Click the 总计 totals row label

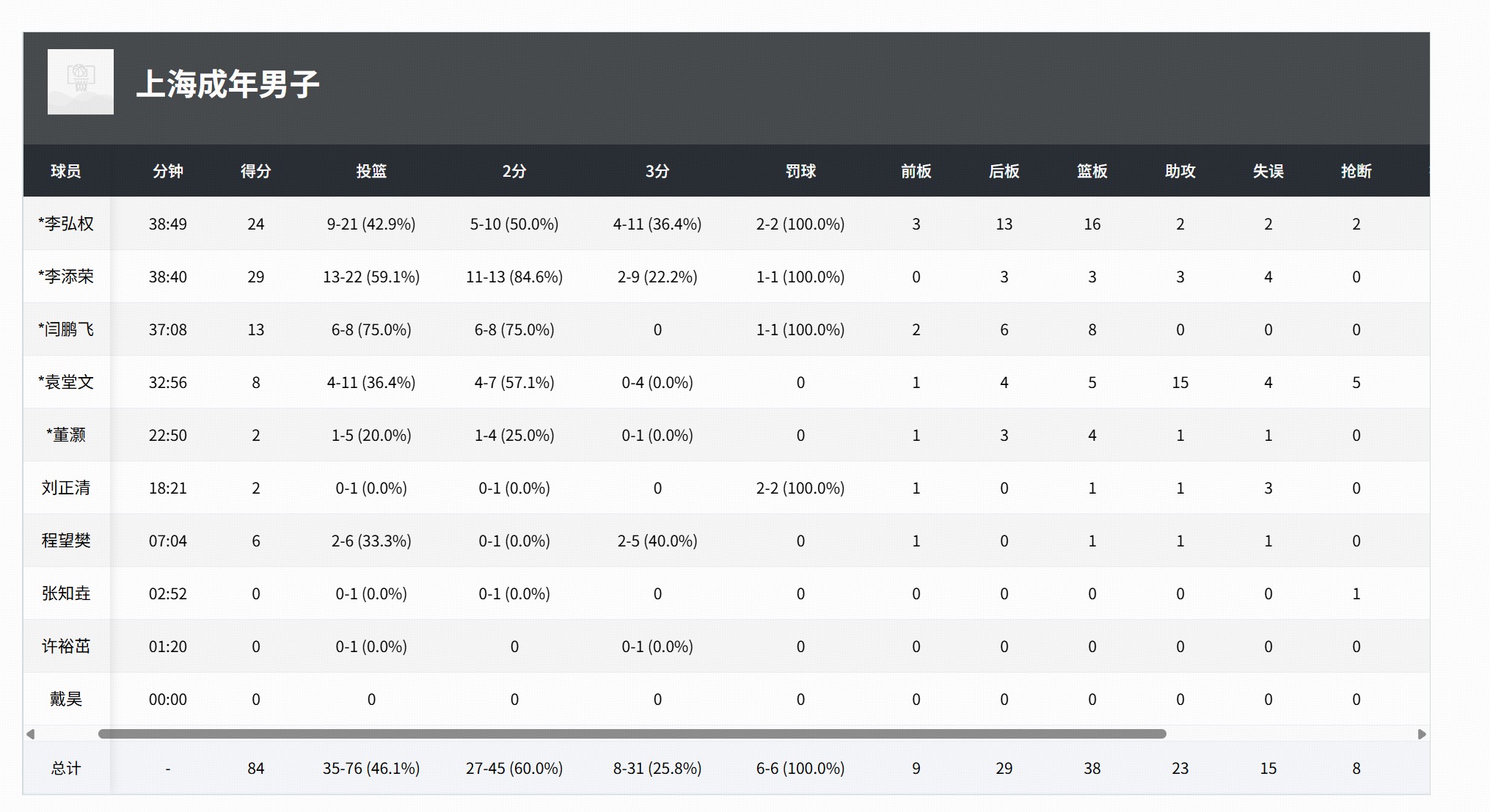[x=66, y=768]
